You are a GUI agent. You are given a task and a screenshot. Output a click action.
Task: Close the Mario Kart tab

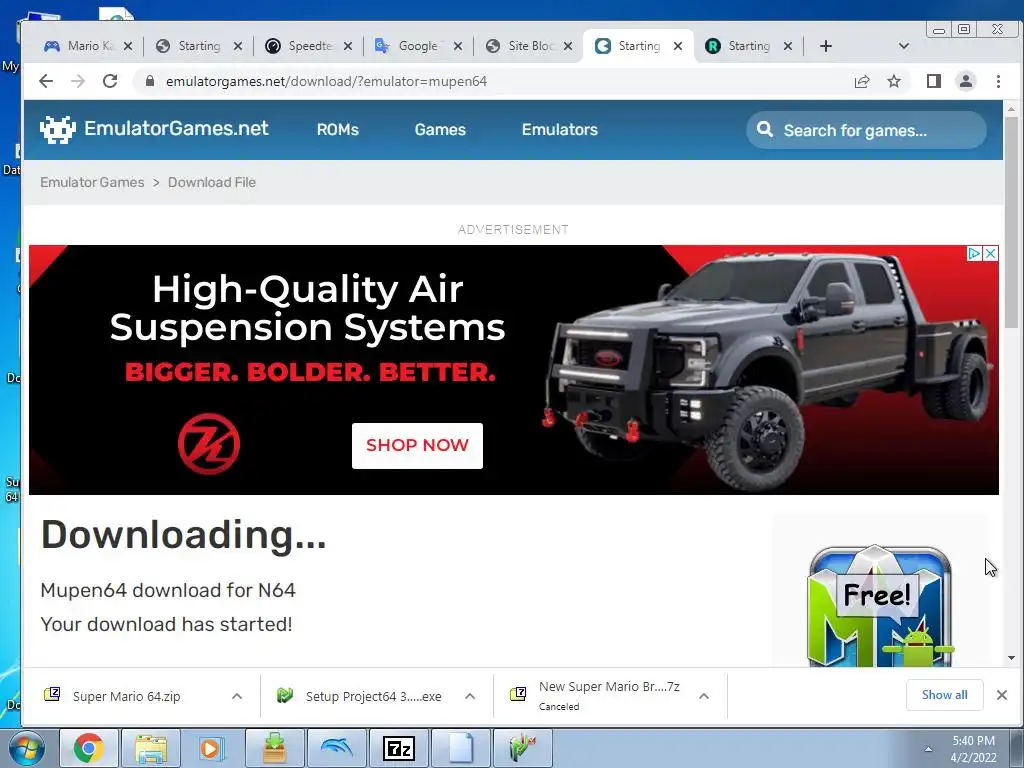point(128,46)
